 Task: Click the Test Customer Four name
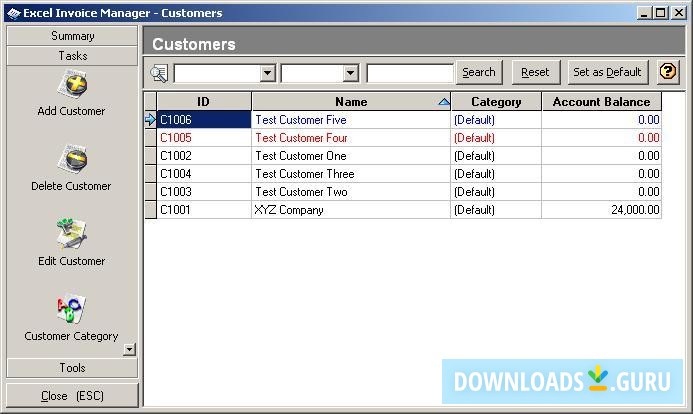[301, 138]
